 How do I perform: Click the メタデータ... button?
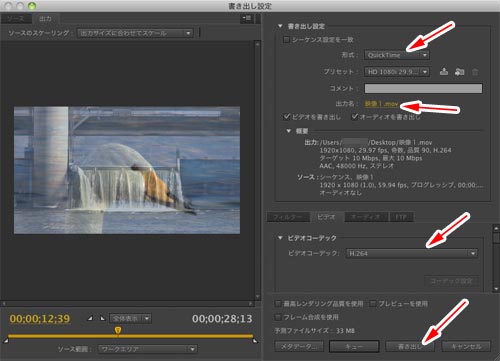pos(299,346)
